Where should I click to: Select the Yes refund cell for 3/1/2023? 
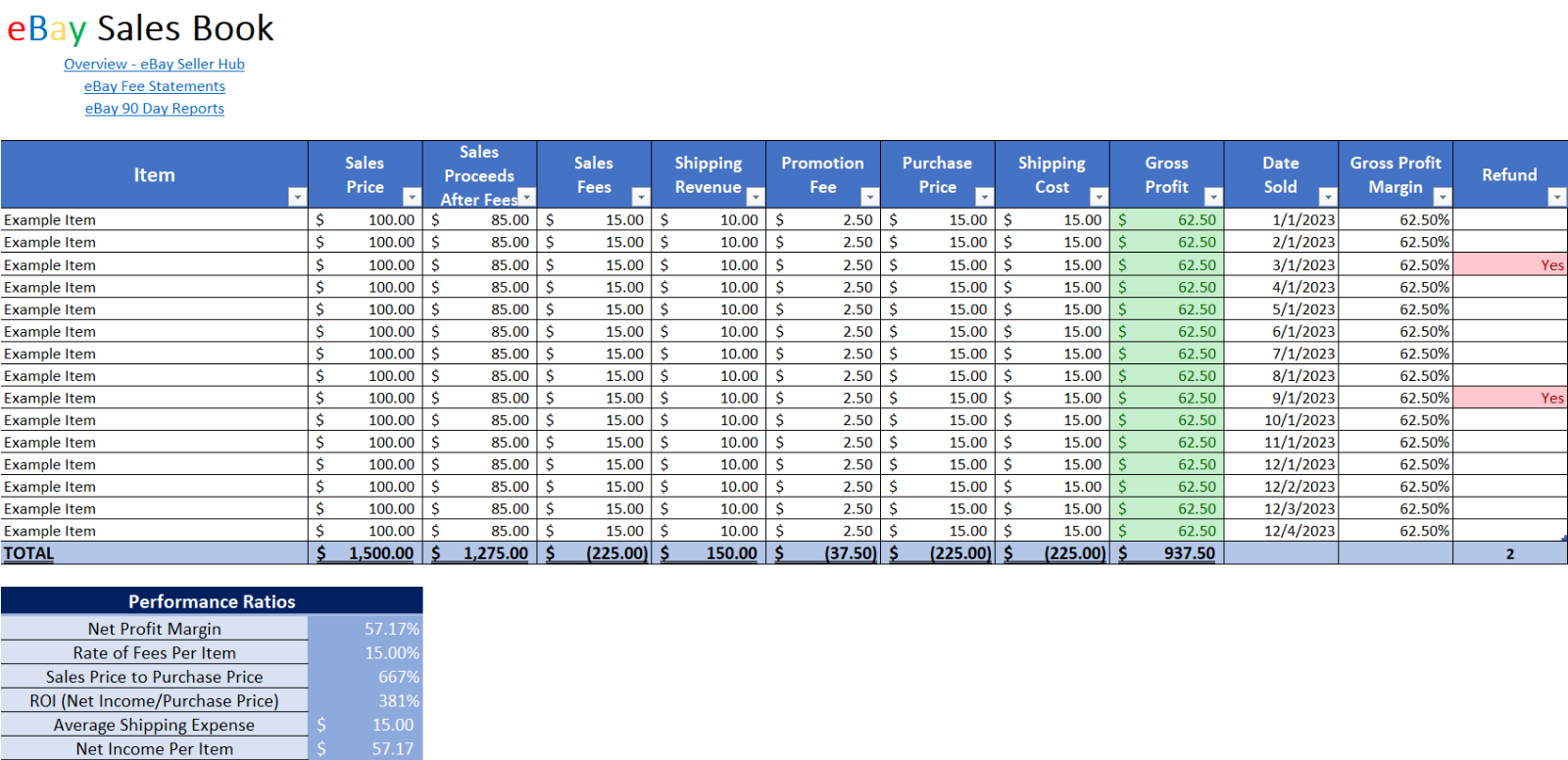coord(1510,264)
